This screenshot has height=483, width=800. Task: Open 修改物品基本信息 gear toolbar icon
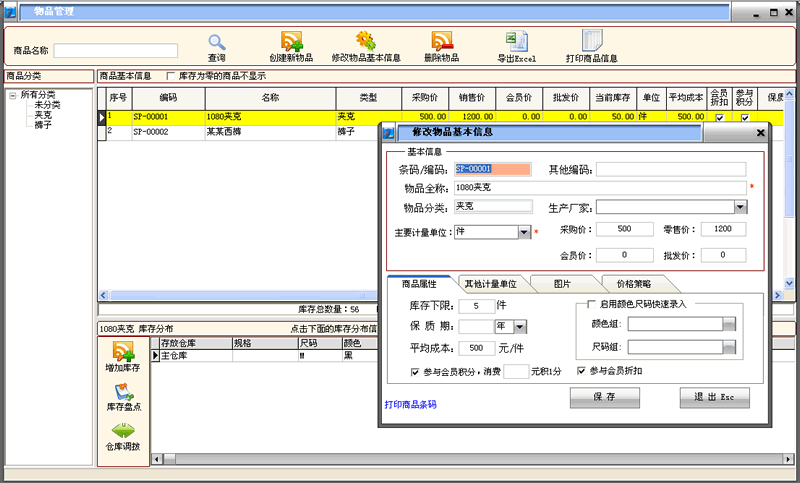point(366,41)
